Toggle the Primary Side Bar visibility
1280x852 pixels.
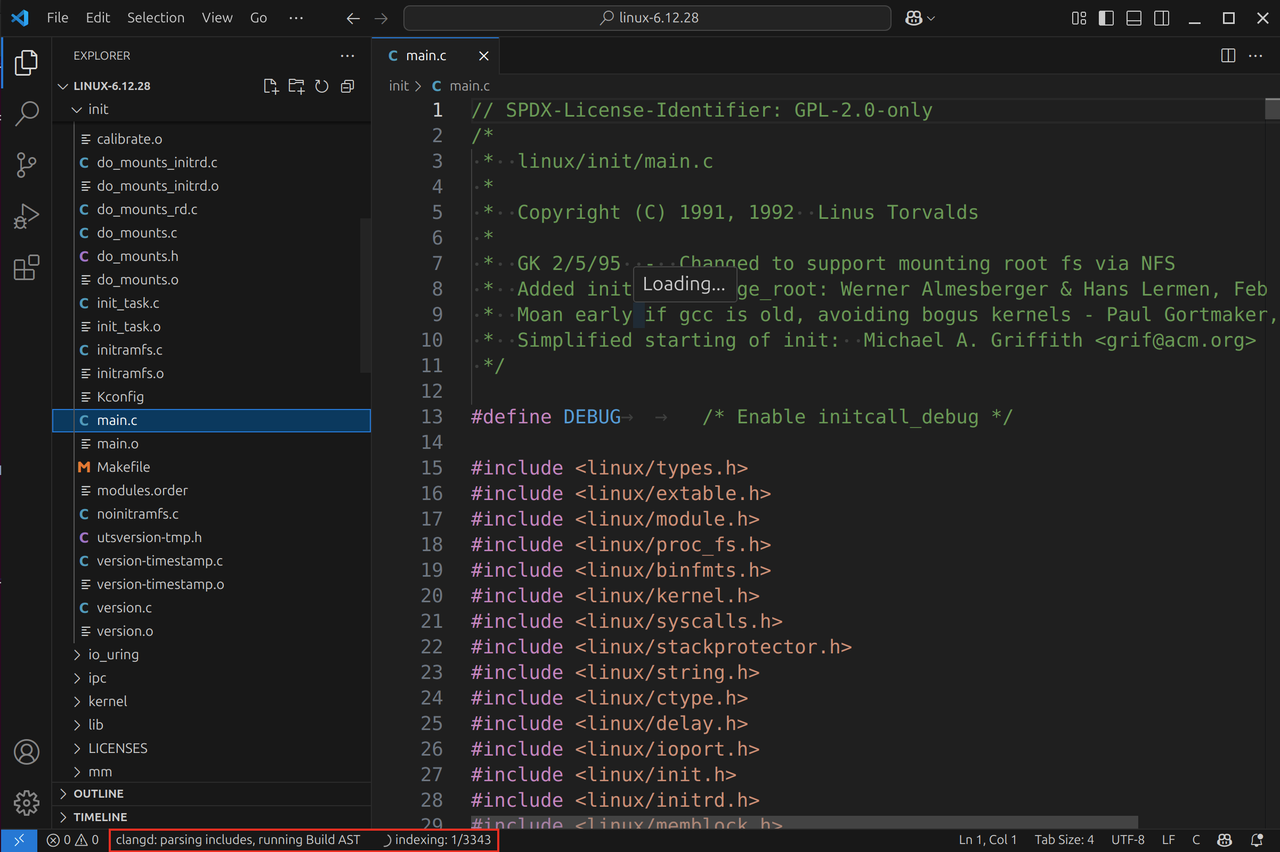tap(1106, 18)
